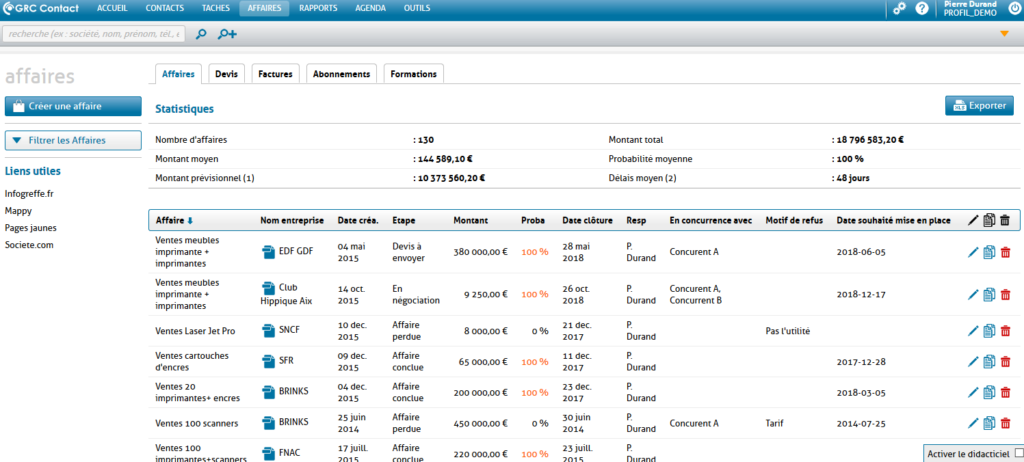
Task: Open the Abonnements tab
Action: coord(342,74)
